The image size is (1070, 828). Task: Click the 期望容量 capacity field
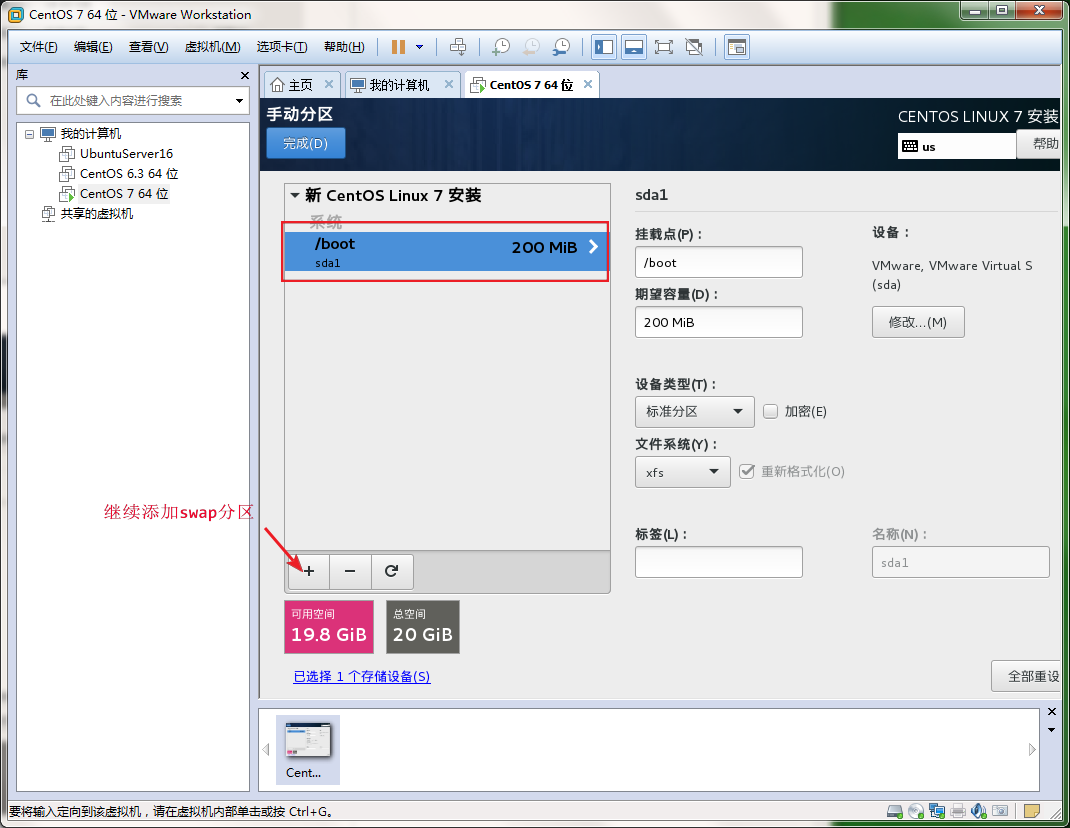[x=719, y=322]
